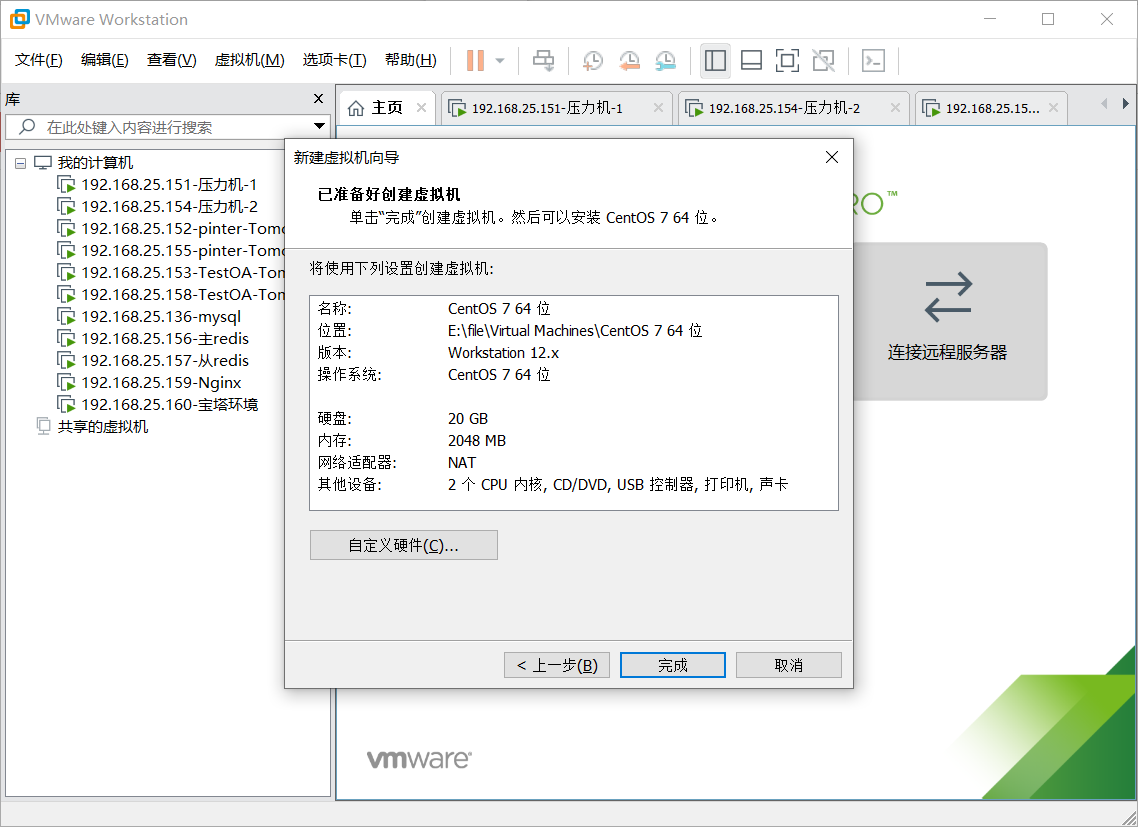Click the orange pause virtual machine icon
Image resolution: width=1138 pixels, height=827 pixels.
tap(475, 60)
